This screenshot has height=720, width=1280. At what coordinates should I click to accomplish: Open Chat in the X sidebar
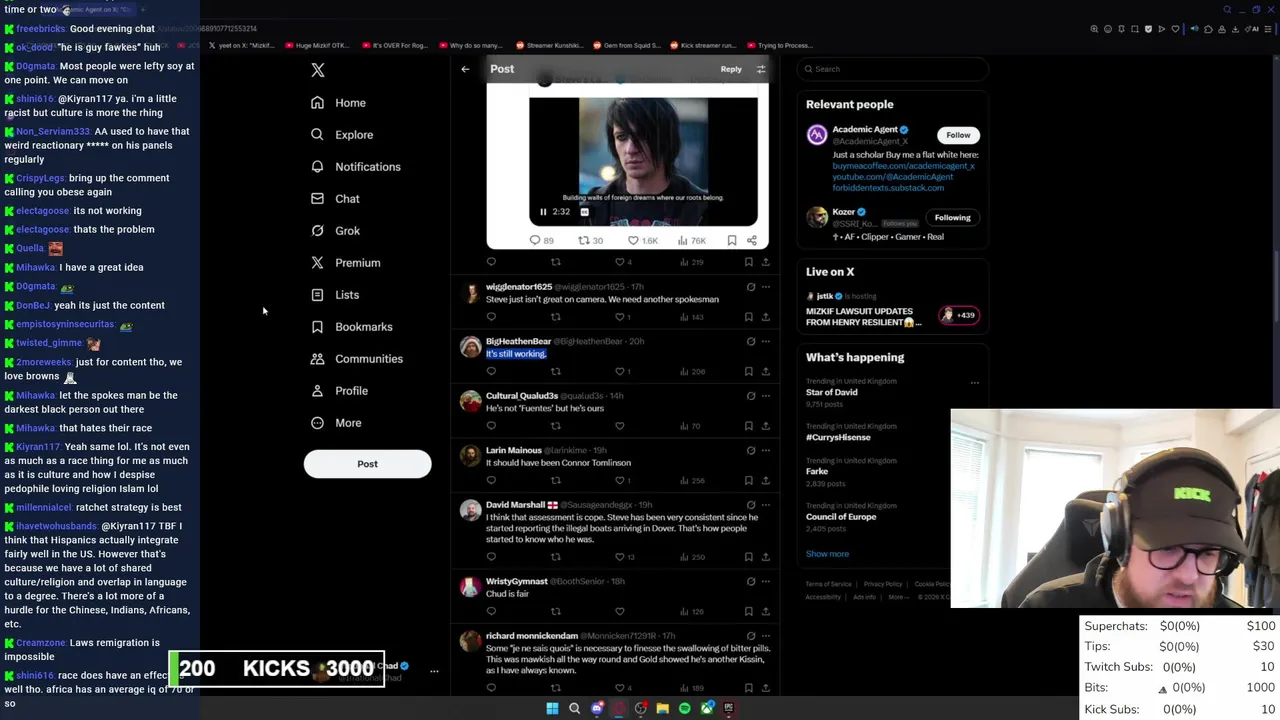pyautogui.click(x=335, y=199)
